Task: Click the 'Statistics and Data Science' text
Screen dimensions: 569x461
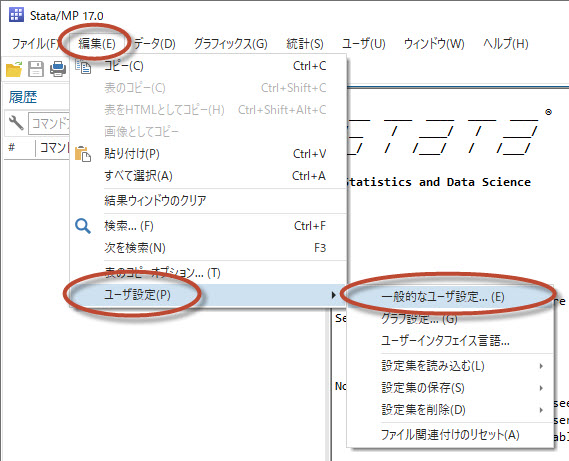Action: point(439,182)
